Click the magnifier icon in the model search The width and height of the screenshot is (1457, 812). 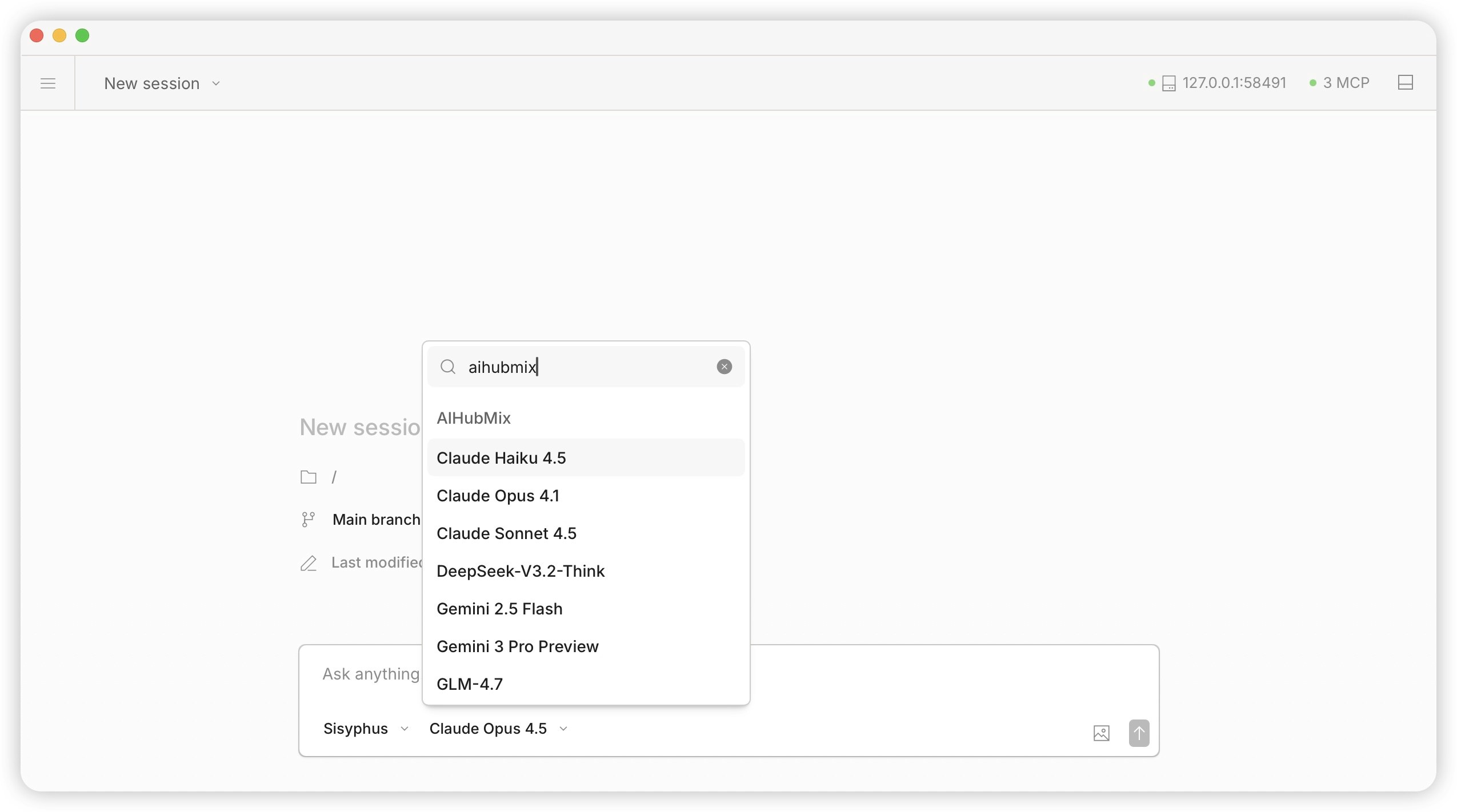click(x=448, y=366)
